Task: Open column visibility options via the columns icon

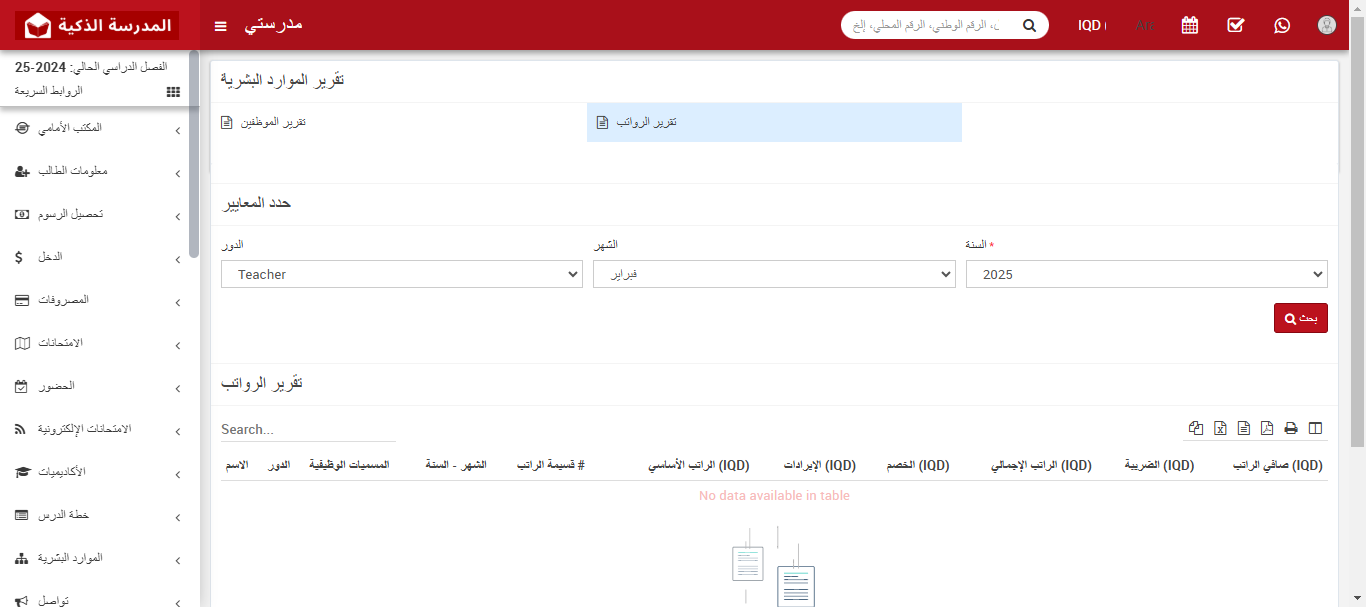Action: point(1315,428)
